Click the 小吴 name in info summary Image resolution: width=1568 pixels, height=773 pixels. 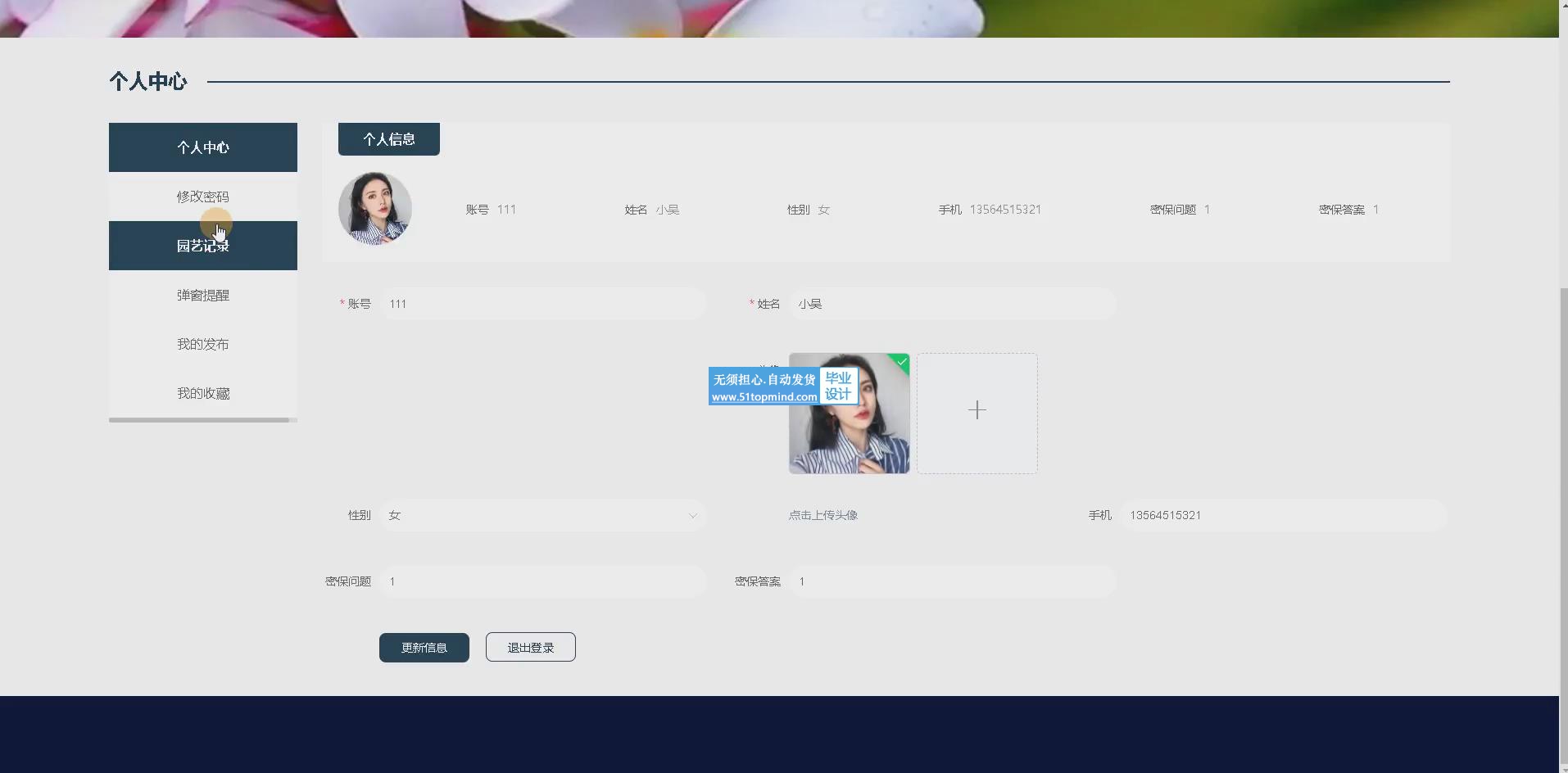point(667,210)
